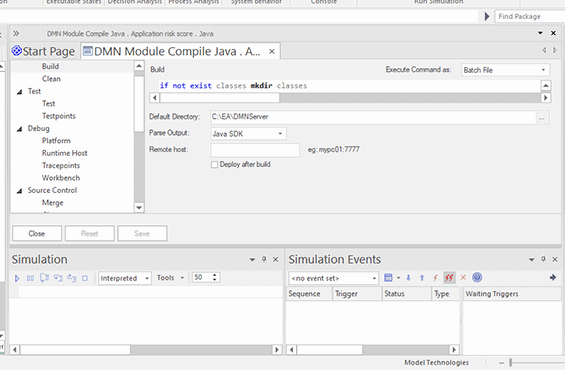
Task: Click the blue down arrow in Simulation Events
Action: [x=408, y=277]
